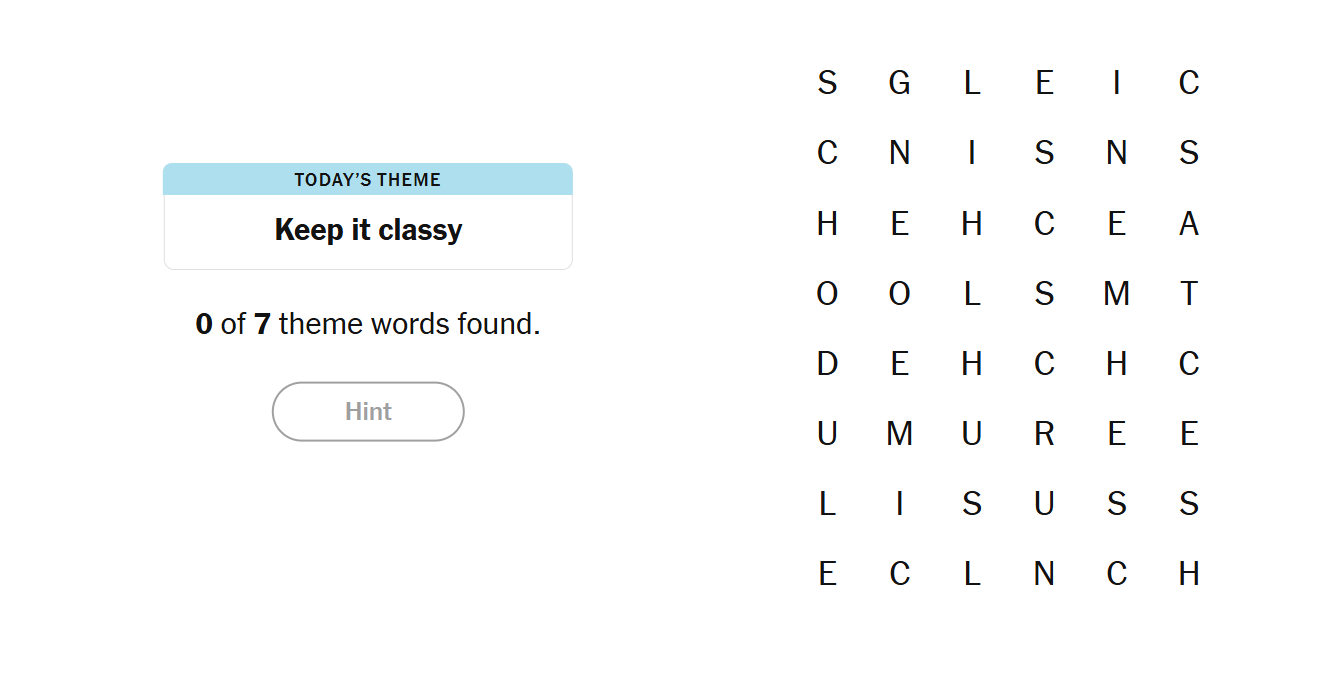Click the 'Keep it classy' theme title
1335x686 pixels.
coord(368,230)
